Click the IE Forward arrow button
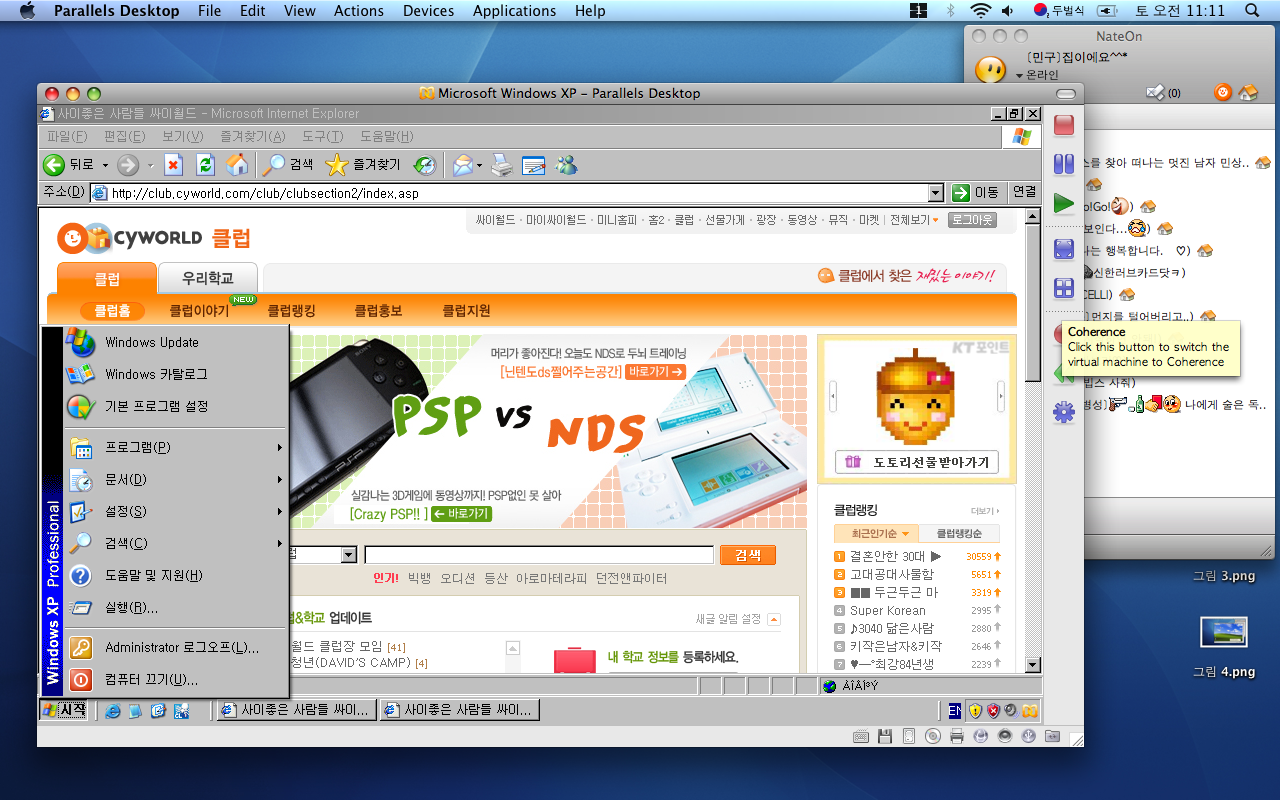The height and width of the screenshot is (800, 1280). pos(128,165)
